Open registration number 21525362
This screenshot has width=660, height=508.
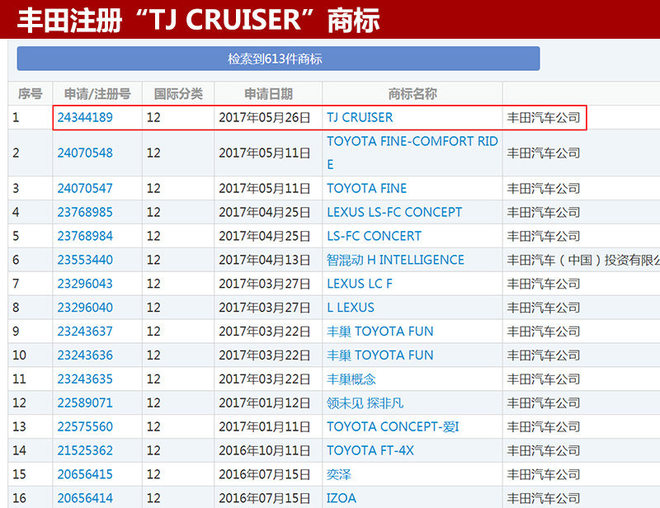(85, 451)
